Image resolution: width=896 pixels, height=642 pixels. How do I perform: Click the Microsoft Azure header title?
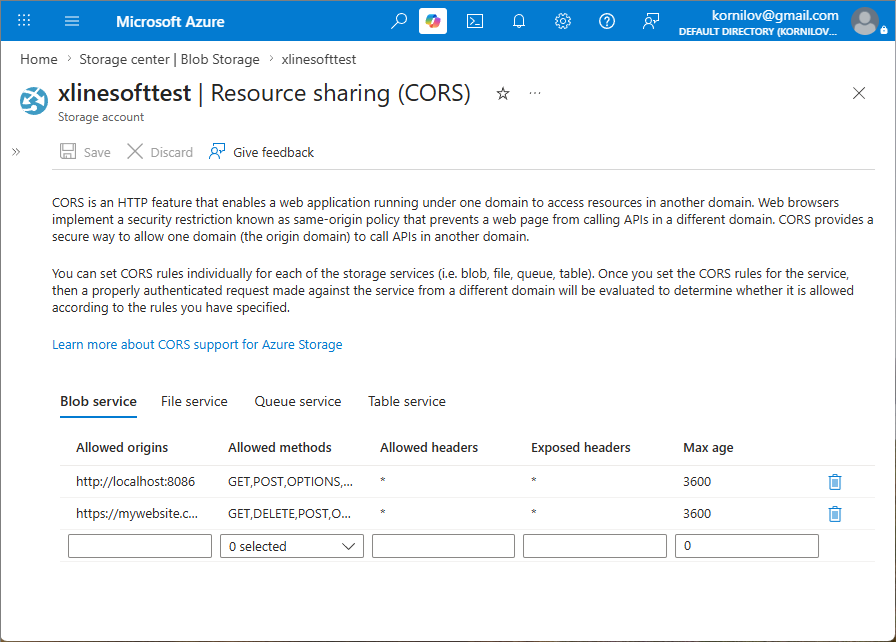click(x=170, y=22)
